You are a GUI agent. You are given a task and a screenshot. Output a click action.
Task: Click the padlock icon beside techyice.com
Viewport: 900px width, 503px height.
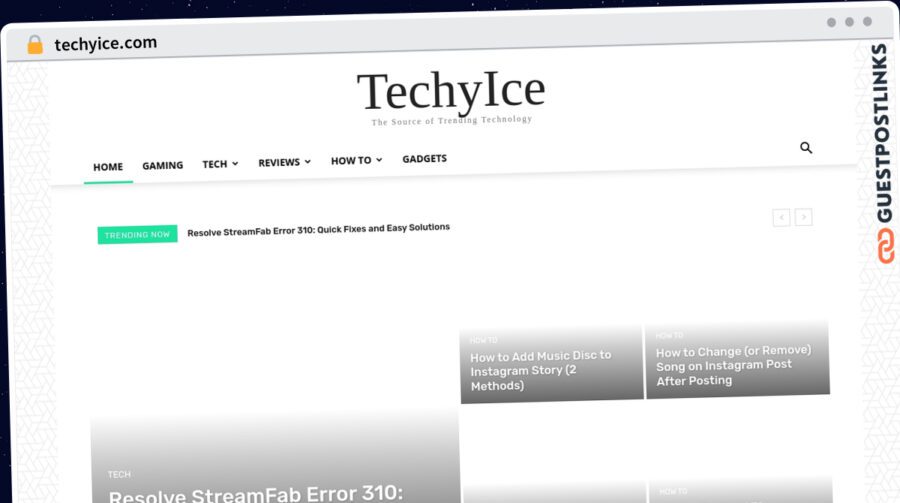tap(35, 44)
